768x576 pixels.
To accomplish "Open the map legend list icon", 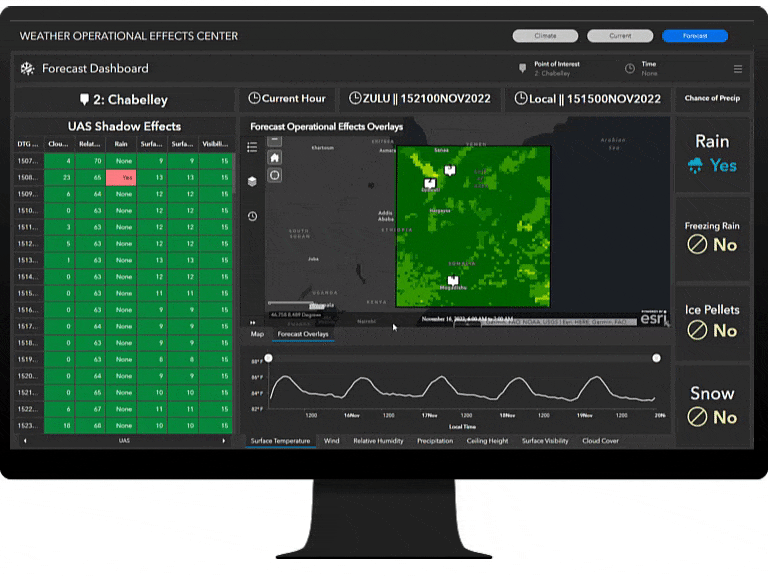I will pyautogui.click(x=252, y=147).
